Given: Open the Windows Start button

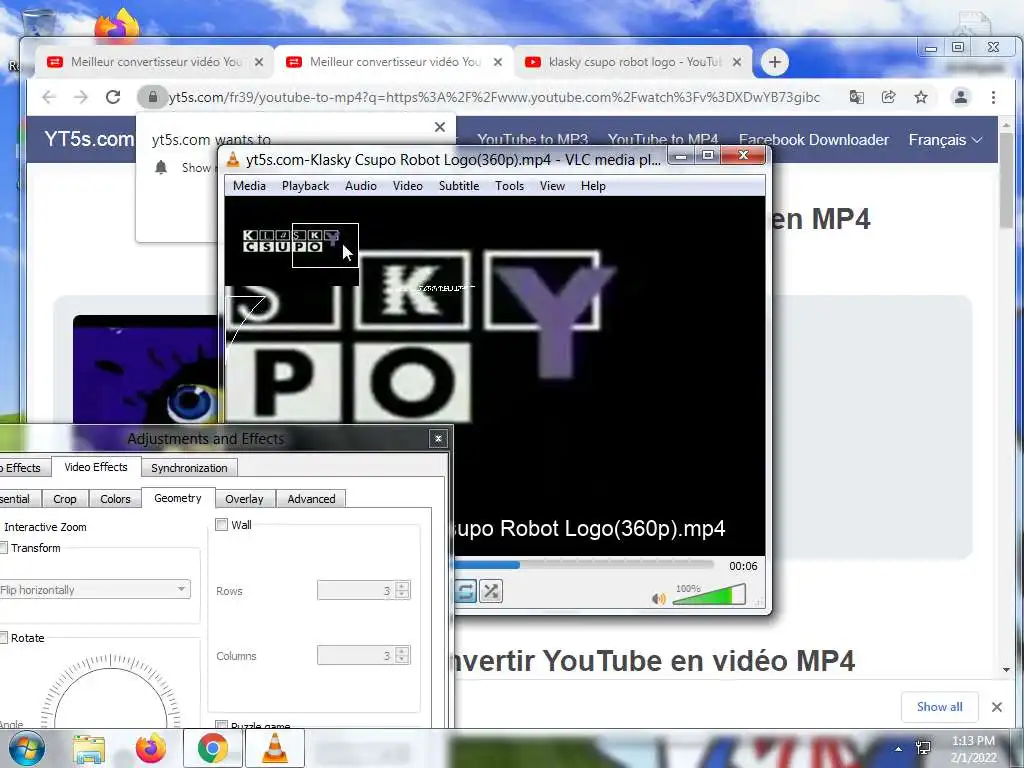Looking at the screenshot, I should coord(26,748).
